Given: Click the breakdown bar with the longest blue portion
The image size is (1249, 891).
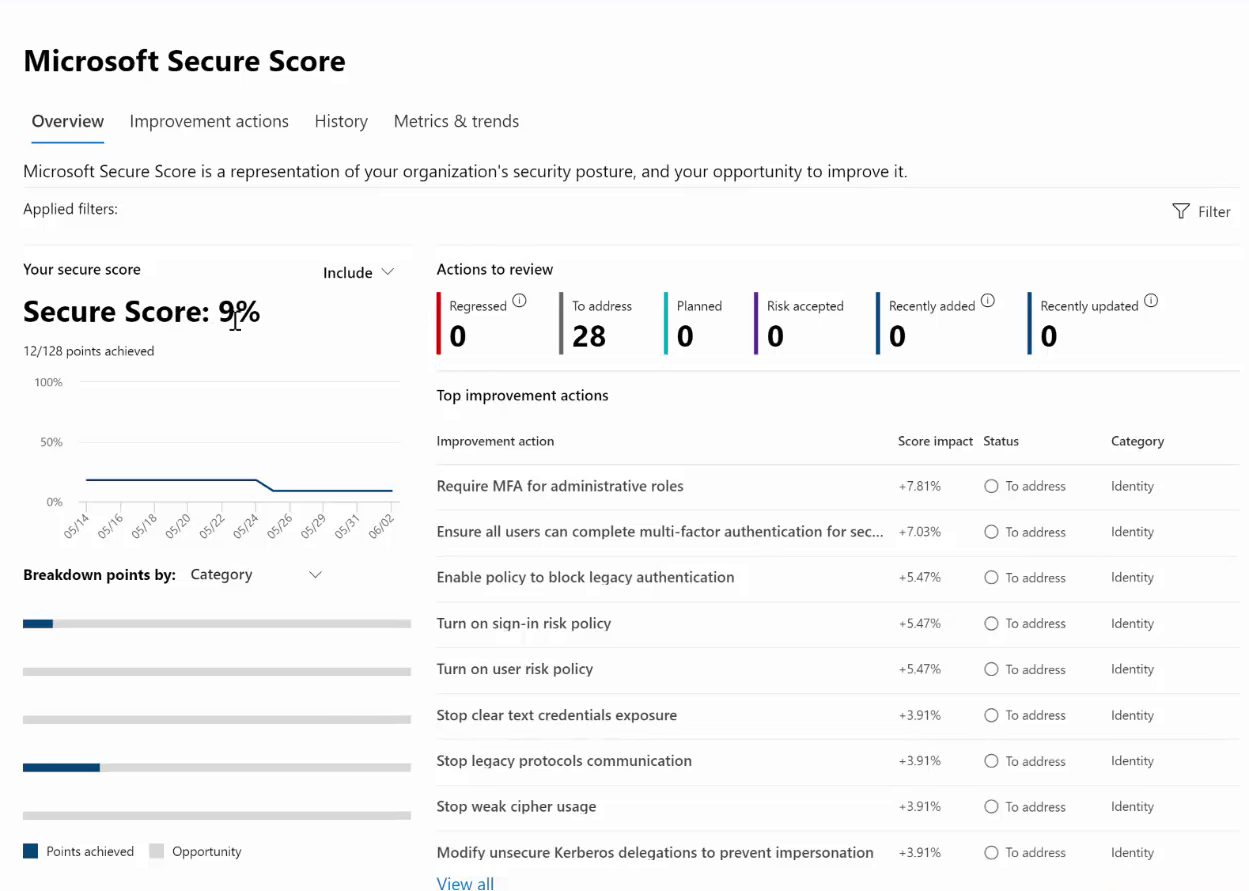Looking at the screenshot, I should coord(217,768).
